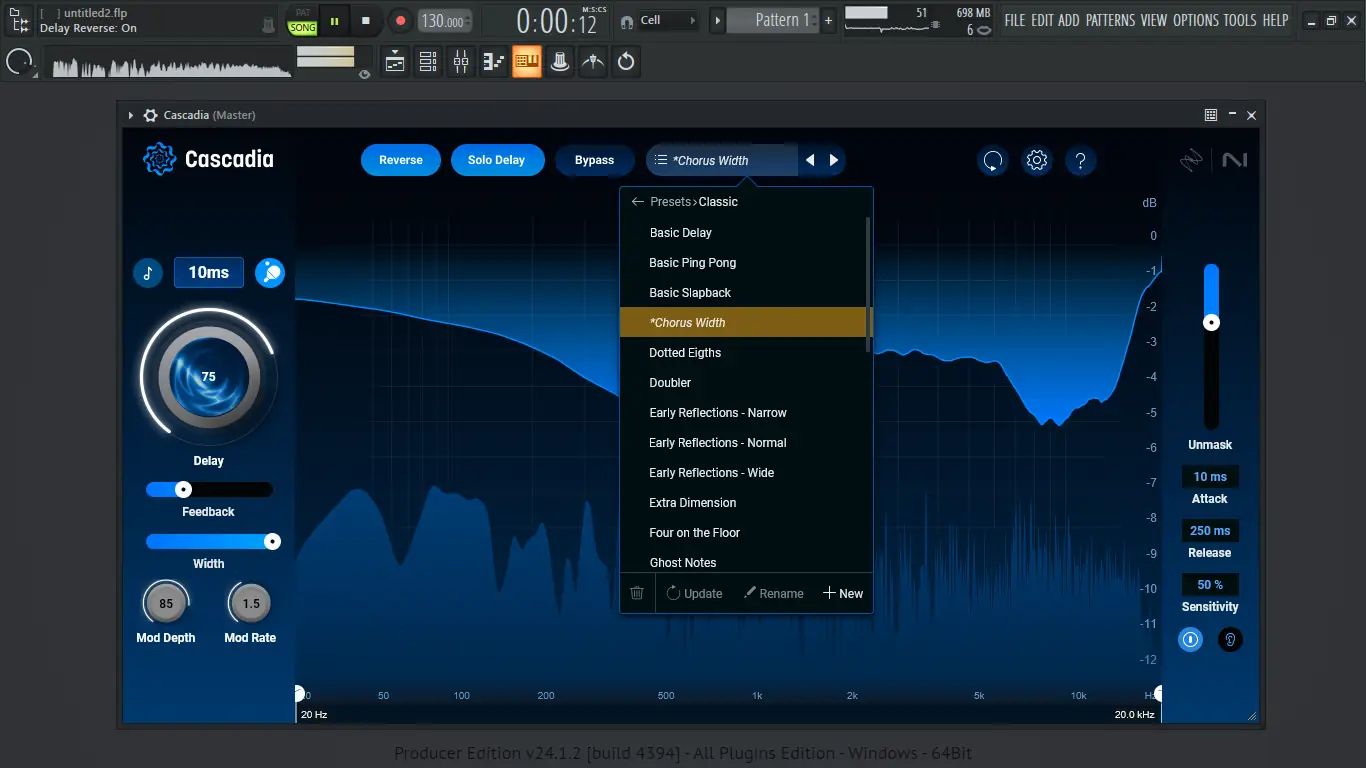1366x768 pixels.
Task: Click the circular reset/undo icon in Cascadia header
Action: point(993,160)
